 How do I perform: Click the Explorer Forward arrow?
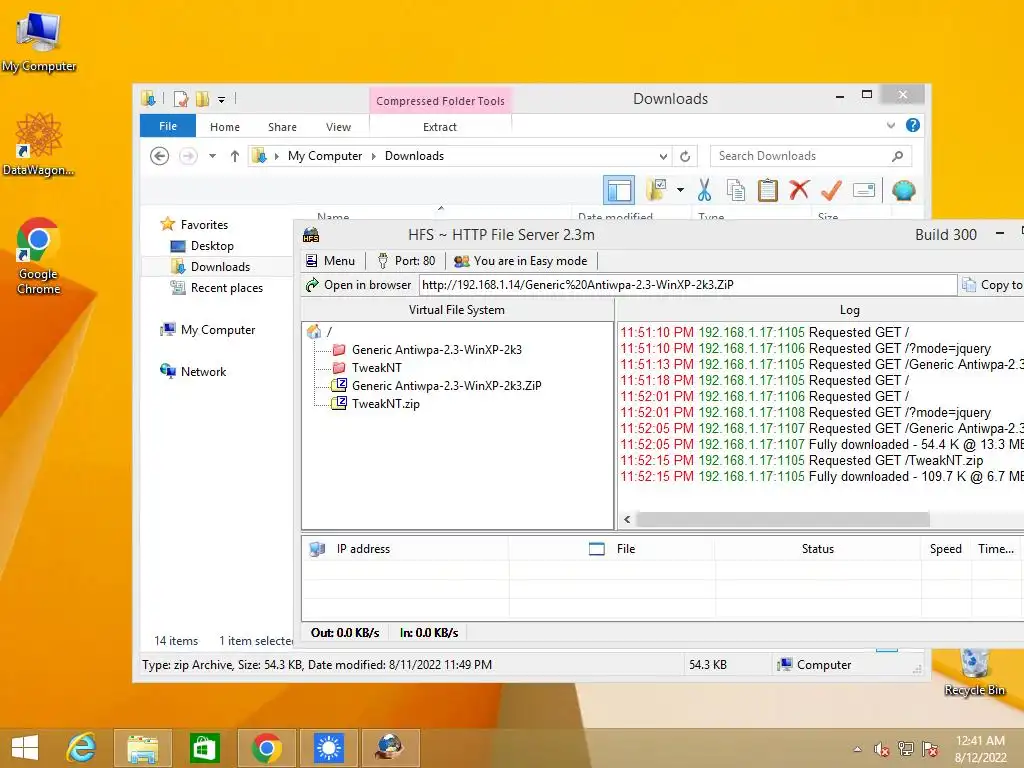click(x=188, y=156)
